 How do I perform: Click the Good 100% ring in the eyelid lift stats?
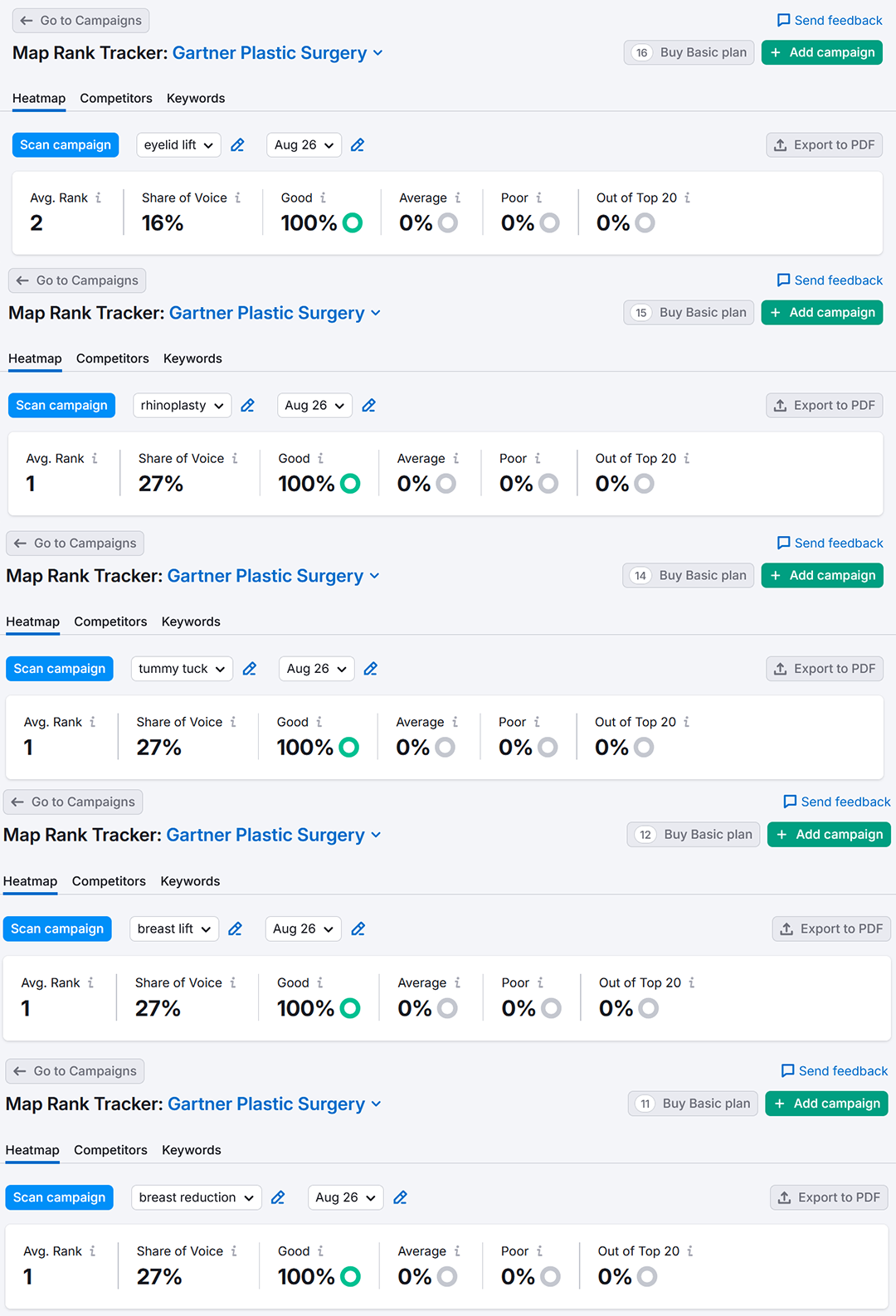tap(353, 223)
